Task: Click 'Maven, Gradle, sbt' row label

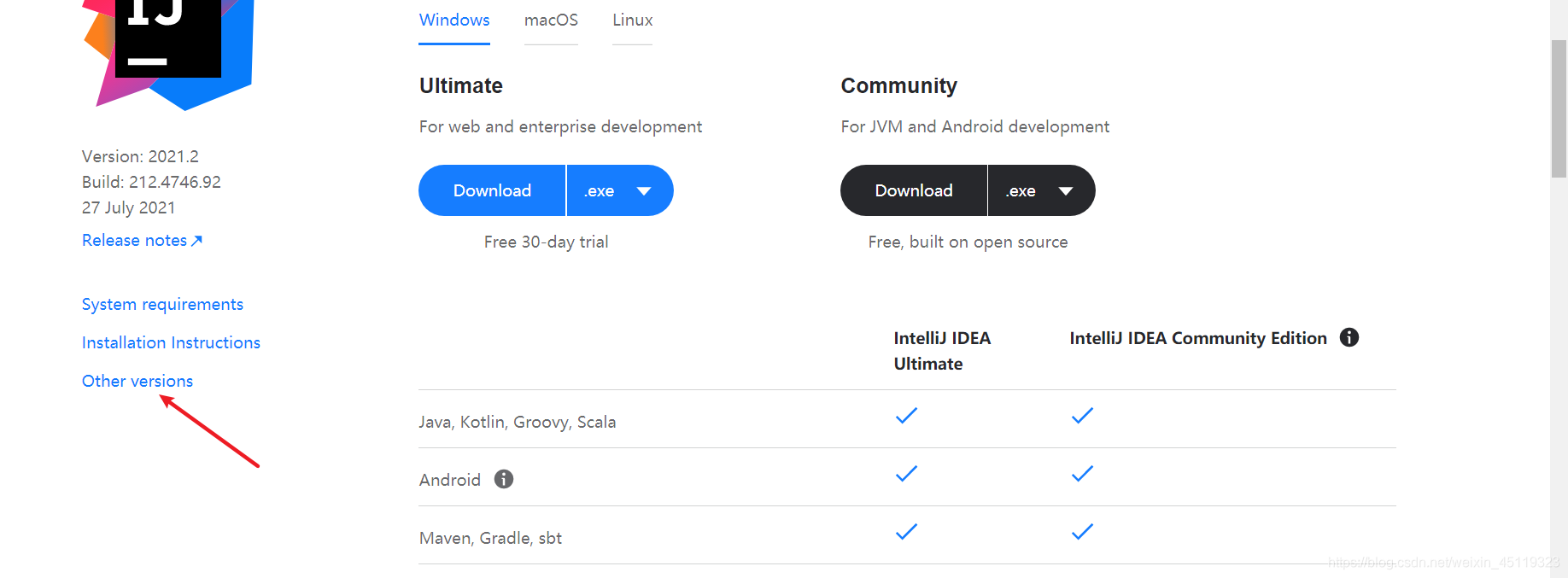Action: pos(490,538)
